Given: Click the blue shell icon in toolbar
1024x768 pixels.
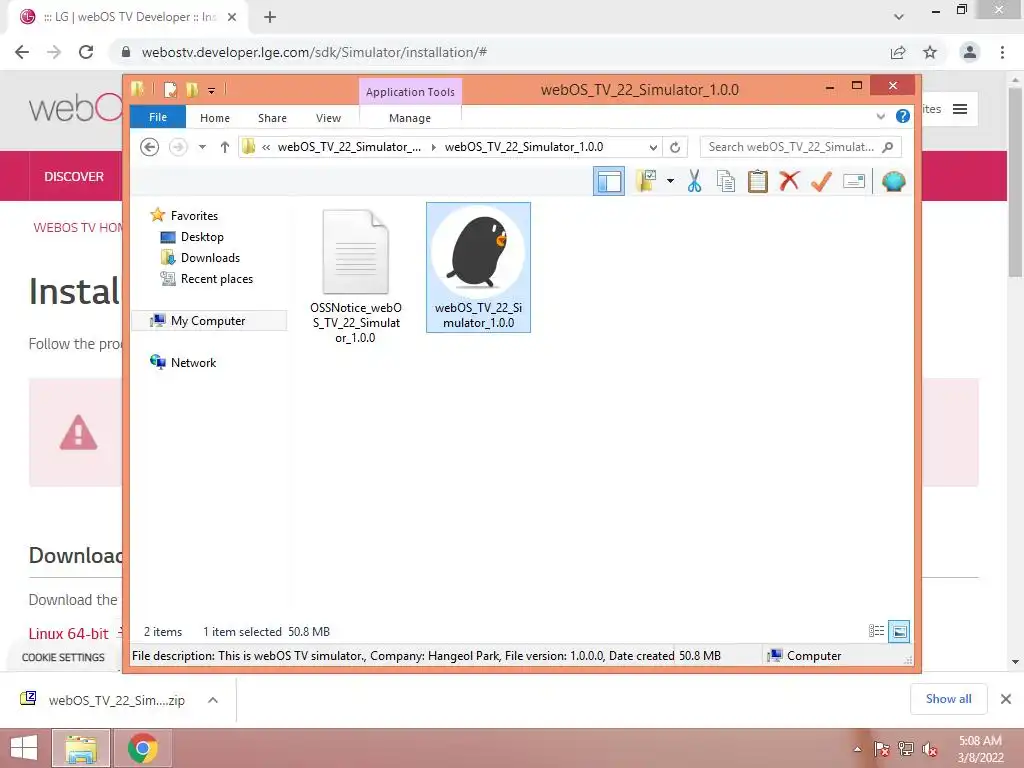Looking at the screenshot, I should point(893,181).
